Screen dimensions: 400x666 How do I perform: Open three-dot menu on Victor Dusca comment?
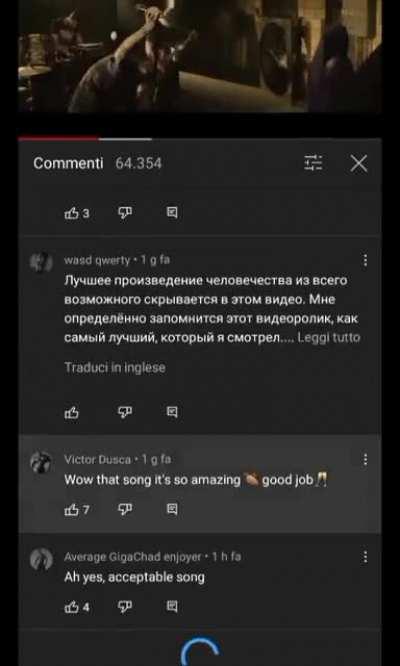tap(365, 460)
